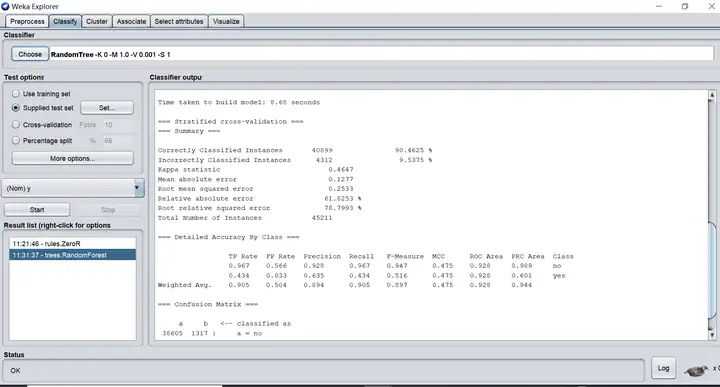Open the Associate tab

pyautogui.click(x=131, y=22)
